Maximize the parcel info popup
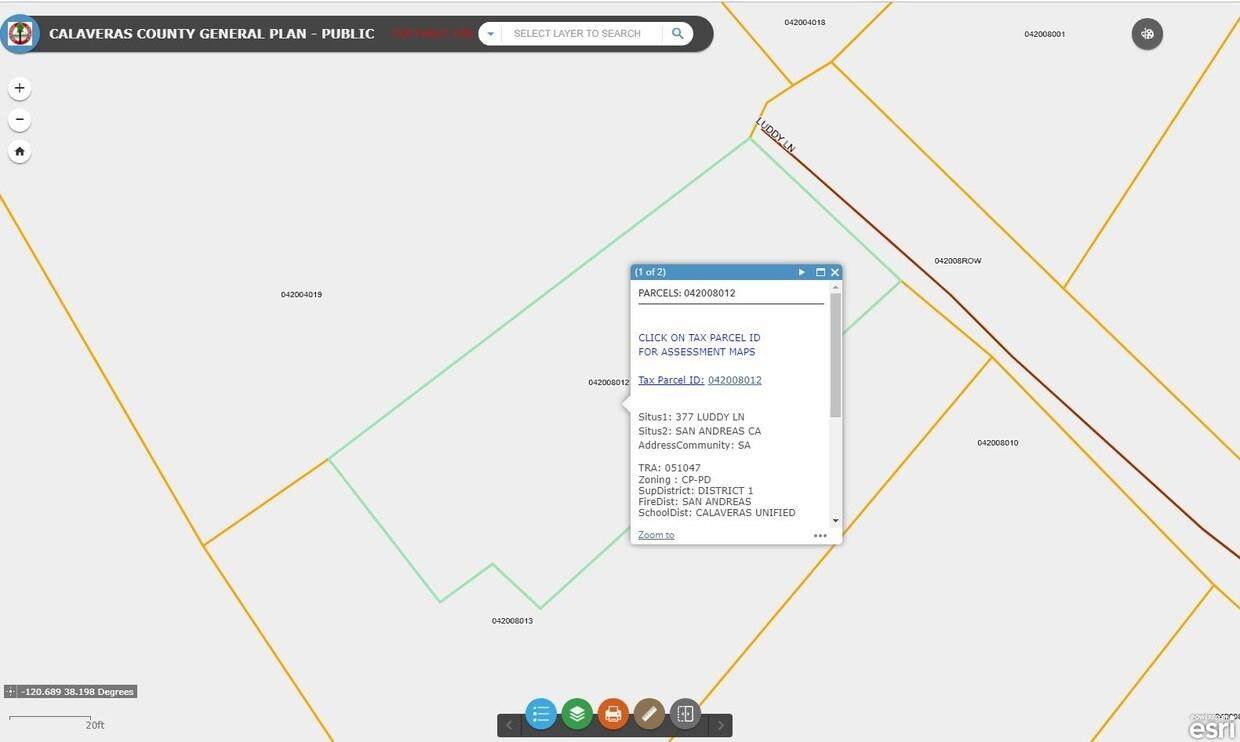 (820, 272)
